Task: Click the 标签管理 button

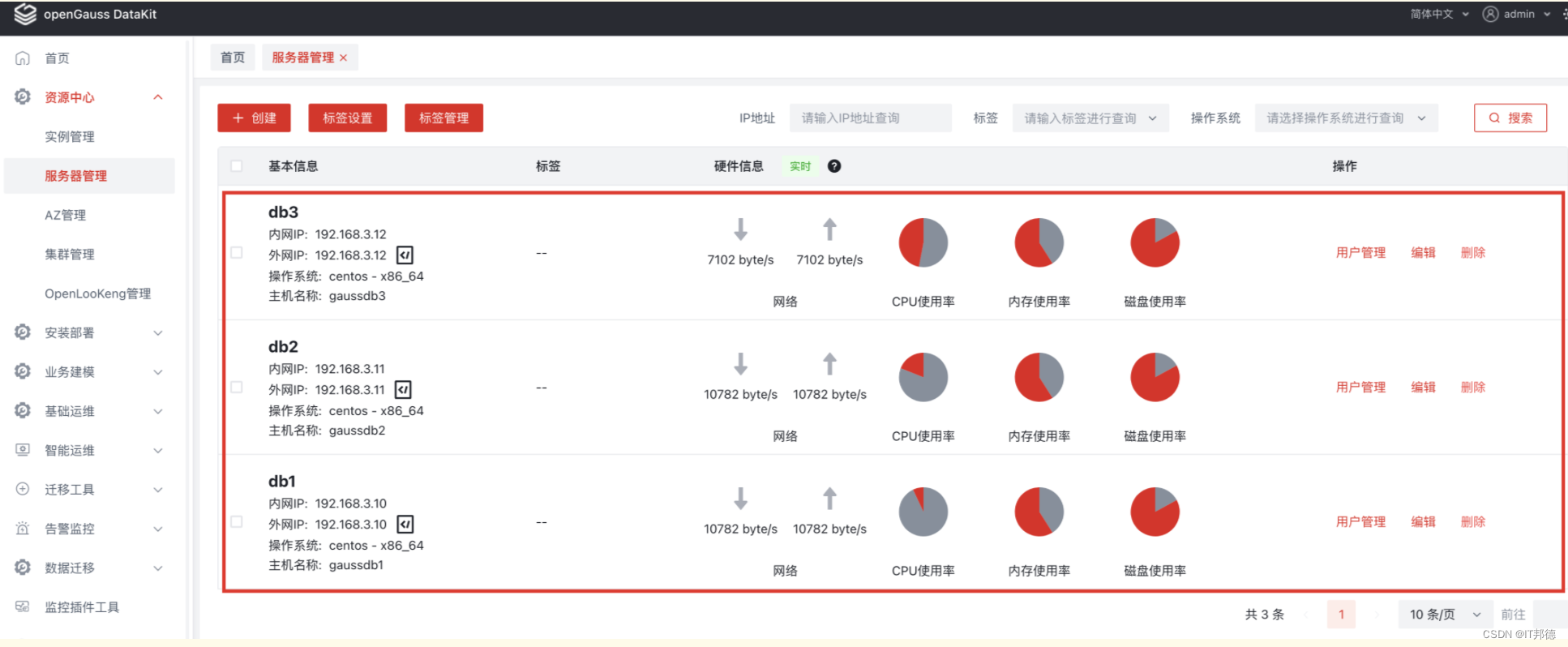Action: [443, 118]
